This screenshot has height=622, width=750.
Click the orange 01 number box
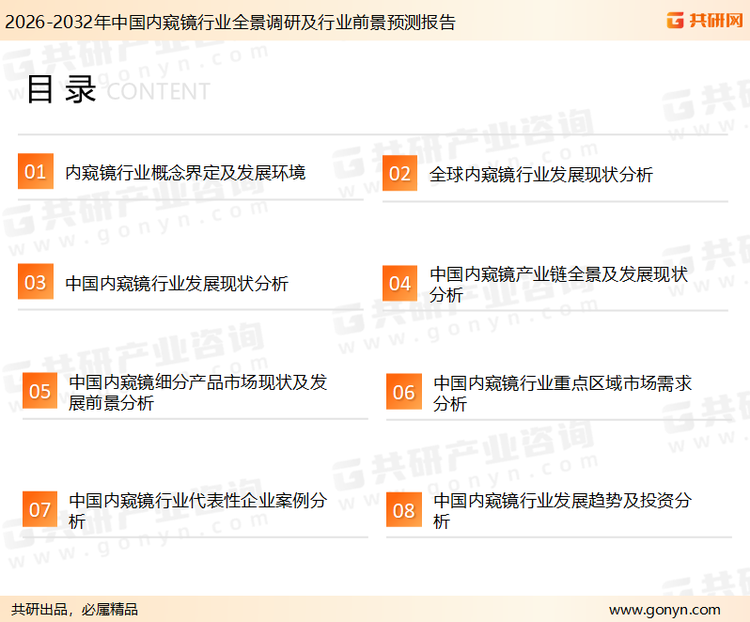point(35,171)
